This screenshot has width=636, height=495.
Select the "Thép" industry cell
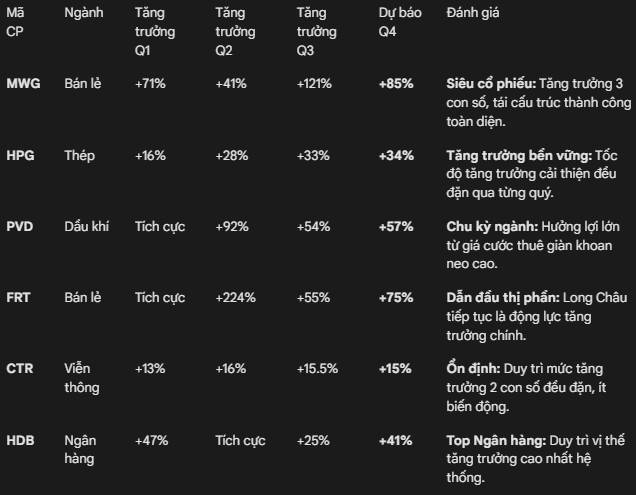(x=79, y=155)
